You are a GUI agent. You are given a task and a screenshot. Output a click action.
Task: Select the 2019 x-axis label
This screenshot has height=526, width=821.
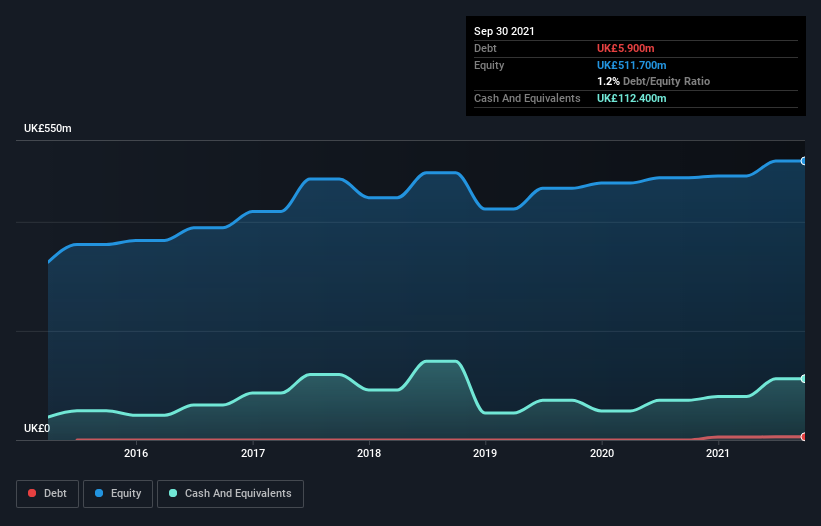click(x=485, y=453)
